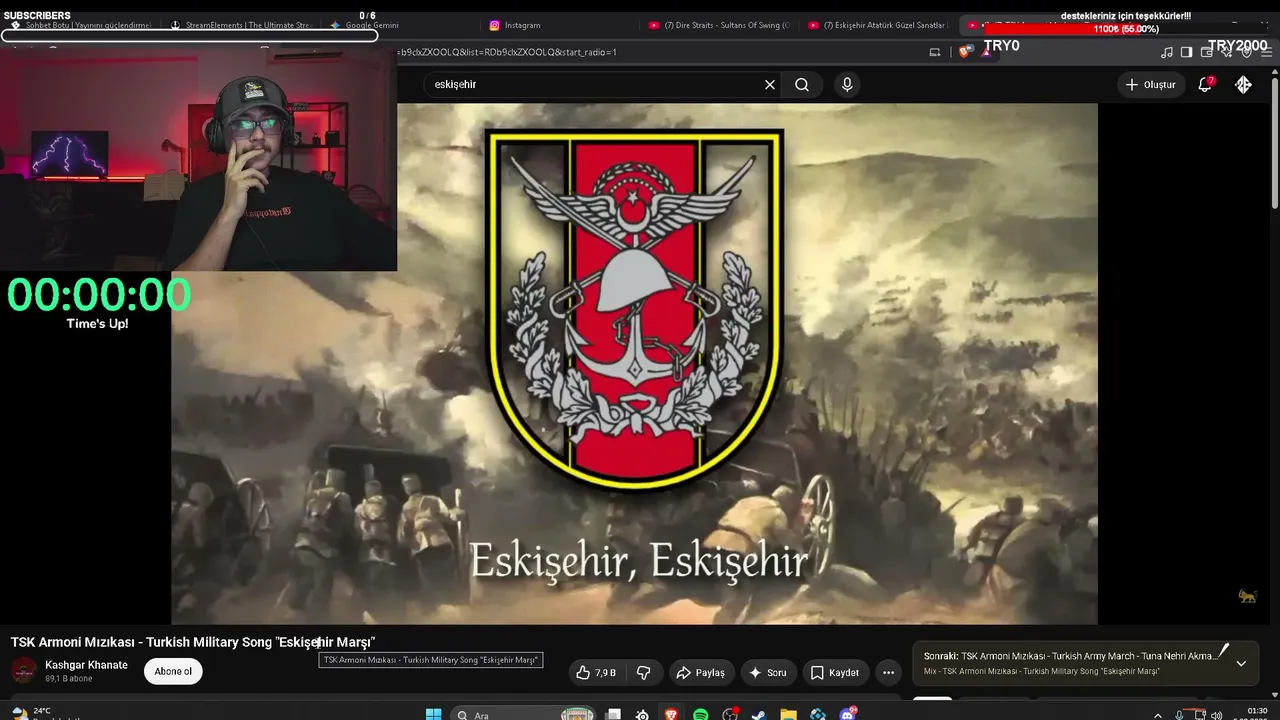
Task: Subscribe with the Abone ol button
Action: coord(173,672)
